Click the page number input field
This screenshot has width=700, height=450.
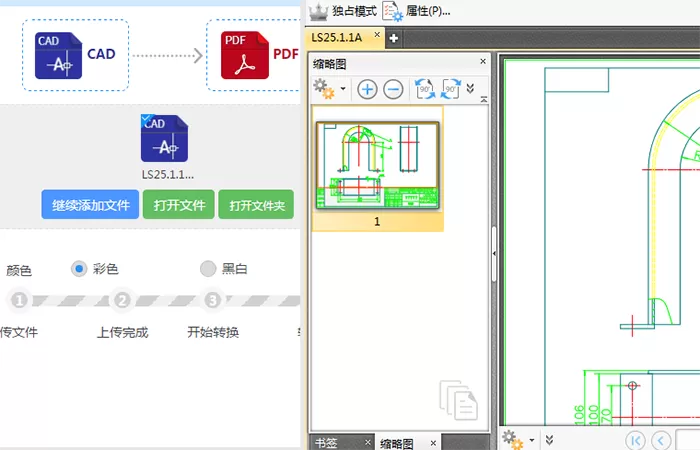[688, 440]
